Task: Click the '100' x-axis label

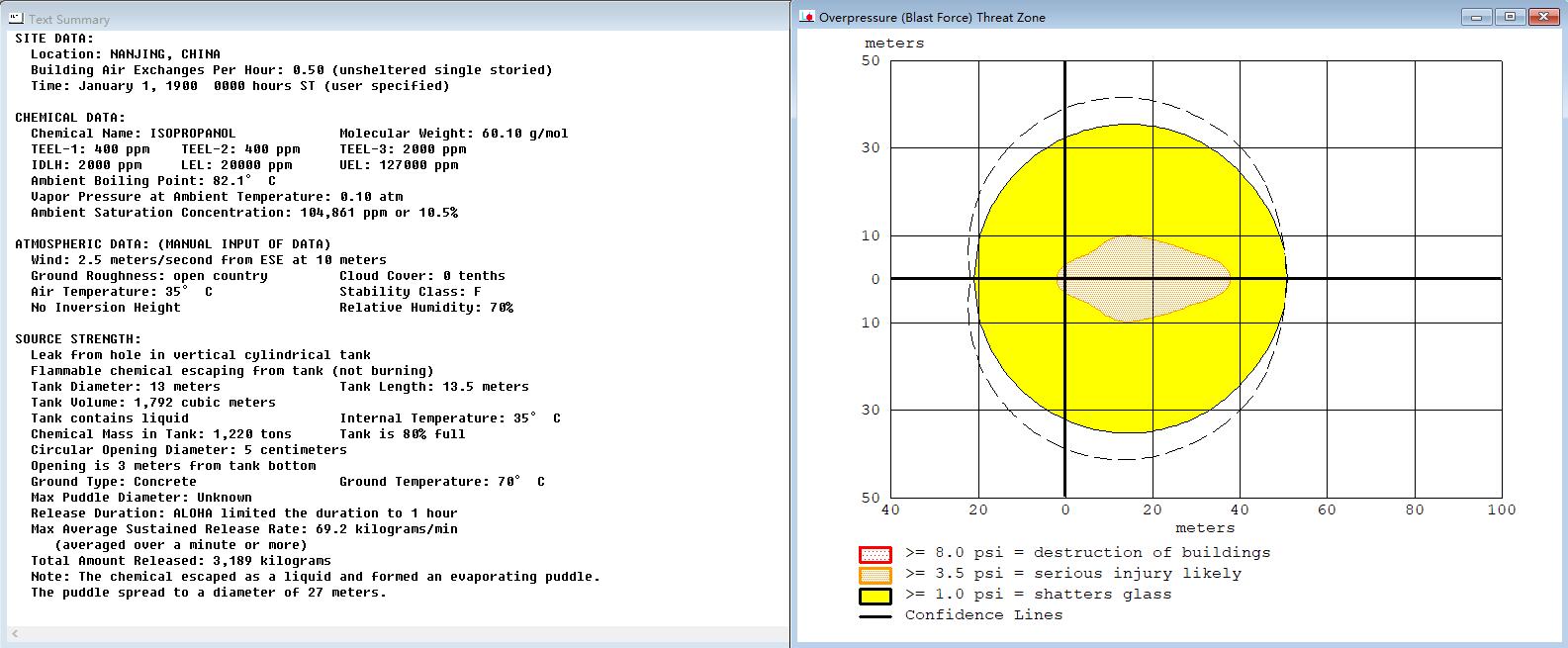Action: [1502, 509]
